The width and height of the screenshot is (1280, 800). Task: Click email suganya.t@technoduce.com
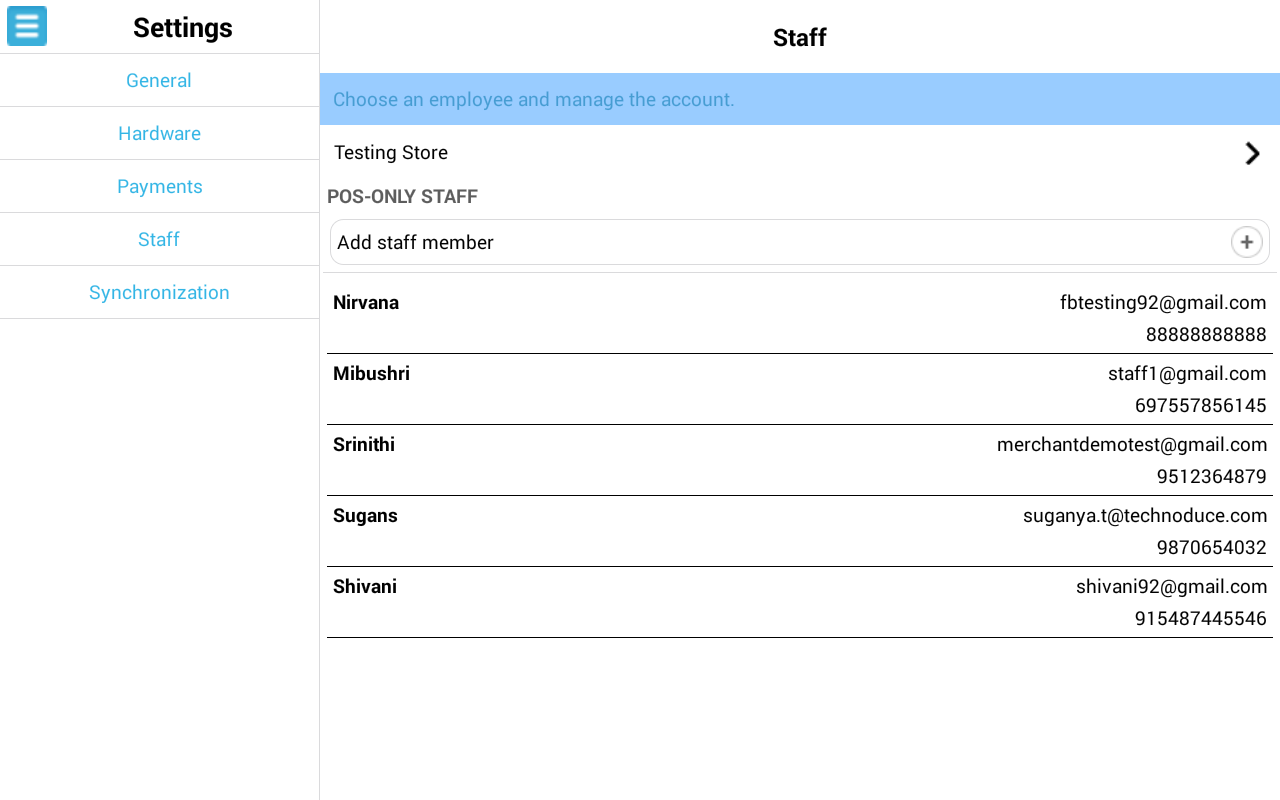(x=1145, y=516)
